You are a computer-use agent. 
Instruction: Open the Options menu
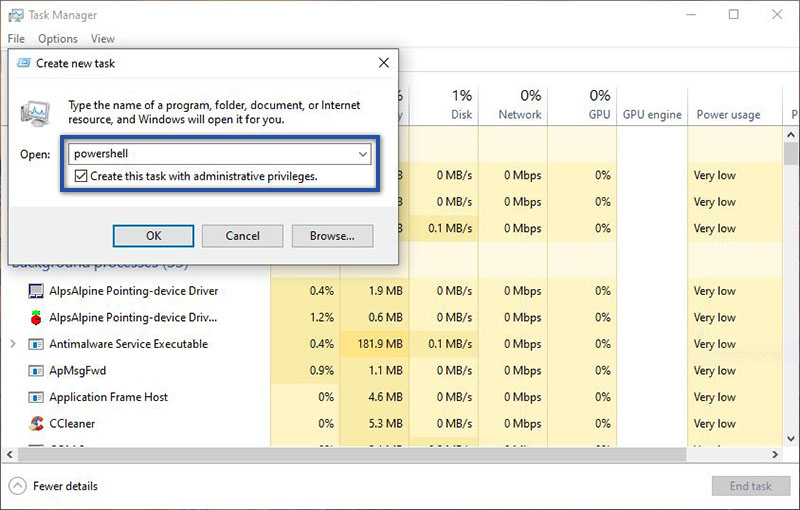(57, 39)
